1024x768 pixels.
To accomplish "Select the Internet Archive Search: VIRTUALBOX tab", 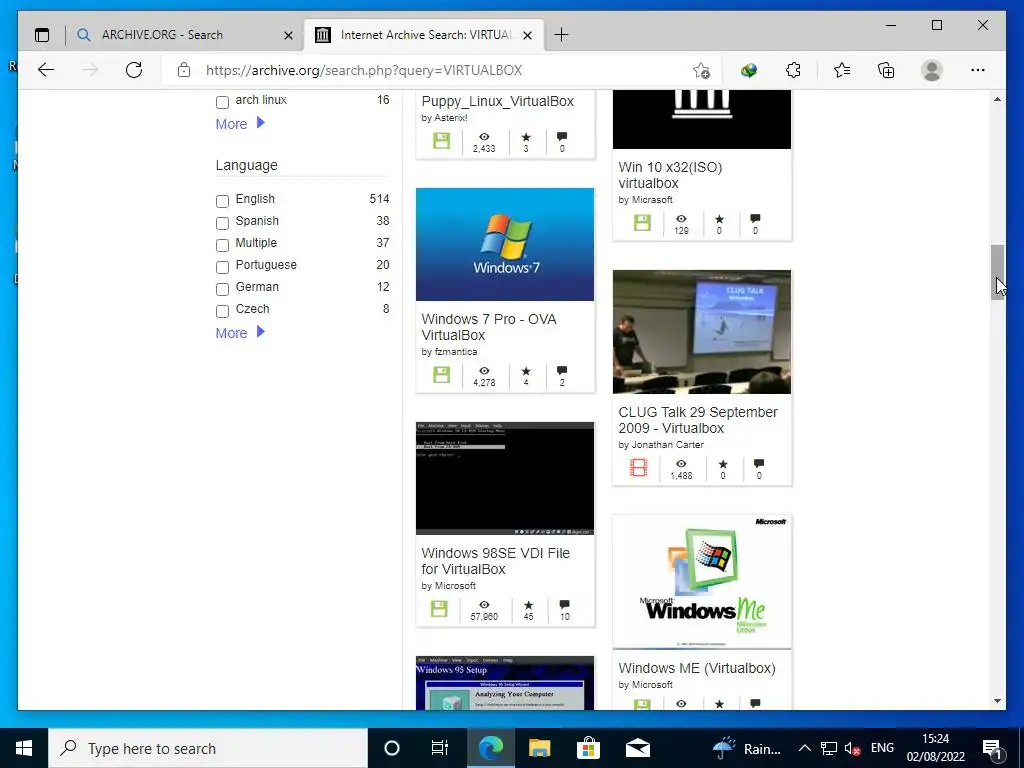I will 423,35.
